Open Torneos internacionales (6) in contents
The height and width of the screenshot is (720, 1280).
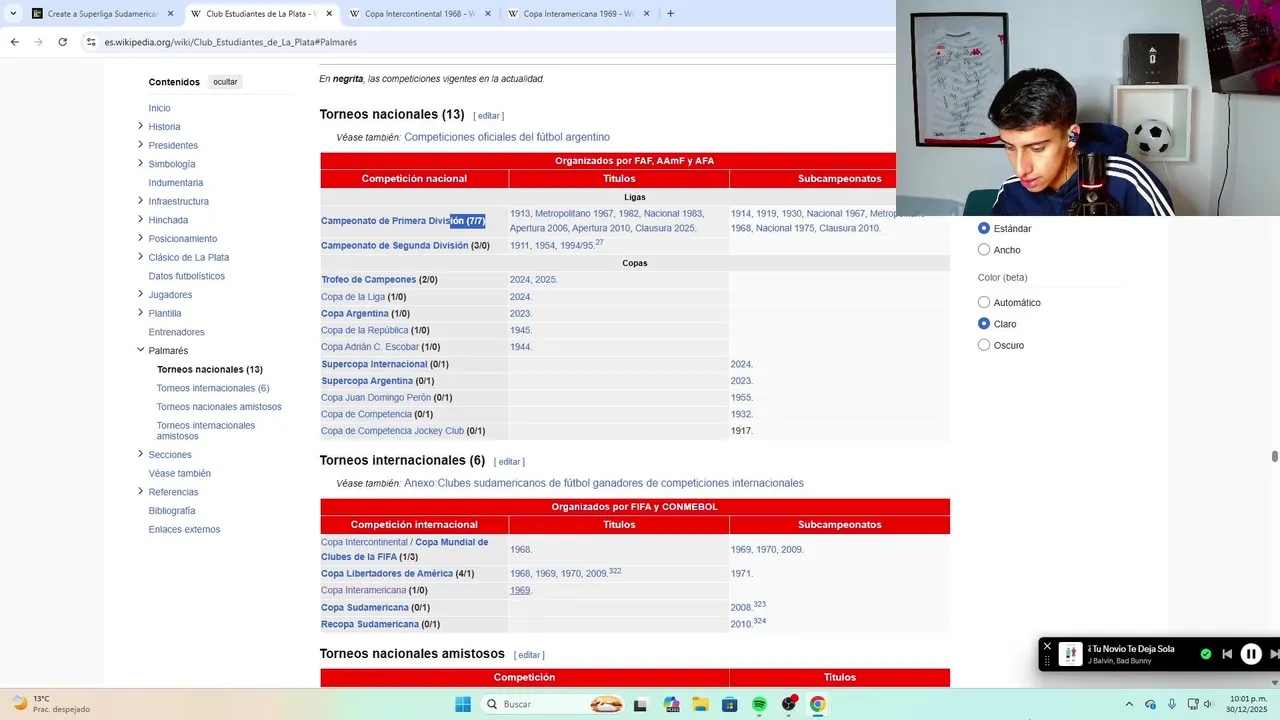point(213,388)
